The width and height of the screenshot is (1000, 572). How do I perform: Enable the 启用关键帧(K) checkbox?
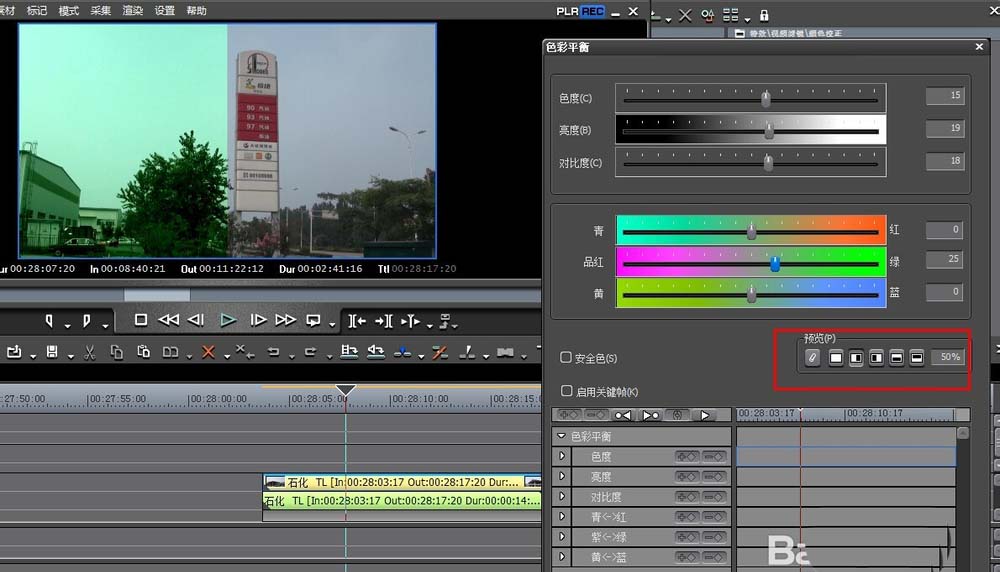coord(567,391)
